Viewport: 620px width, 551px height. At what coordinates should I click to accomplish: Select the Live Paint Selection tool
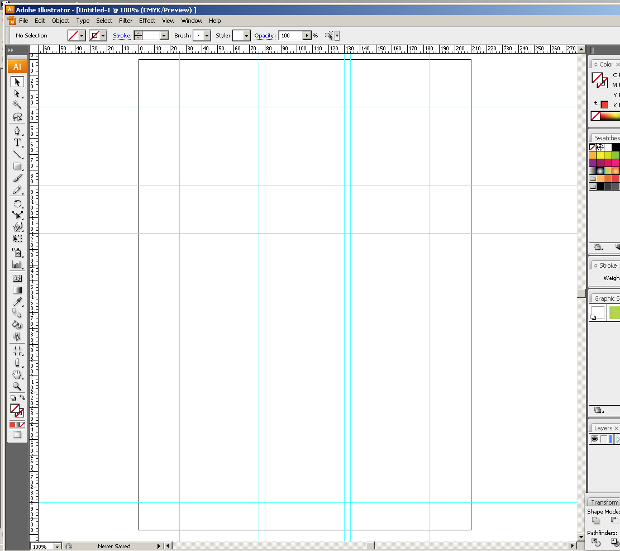click(x=17, y=337)
